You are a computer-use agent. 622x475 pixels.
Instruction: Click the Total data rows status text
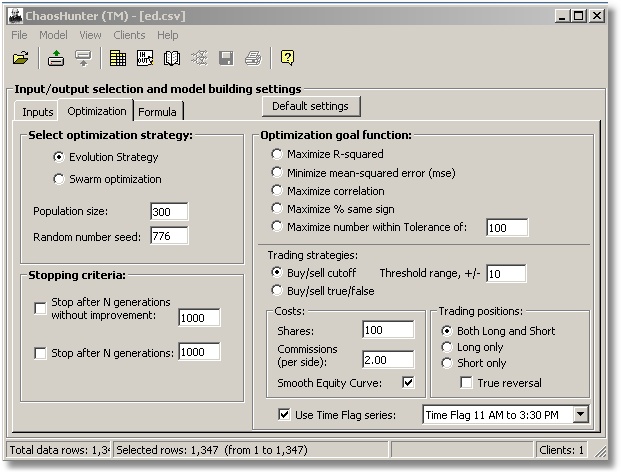tap(60, 450)
